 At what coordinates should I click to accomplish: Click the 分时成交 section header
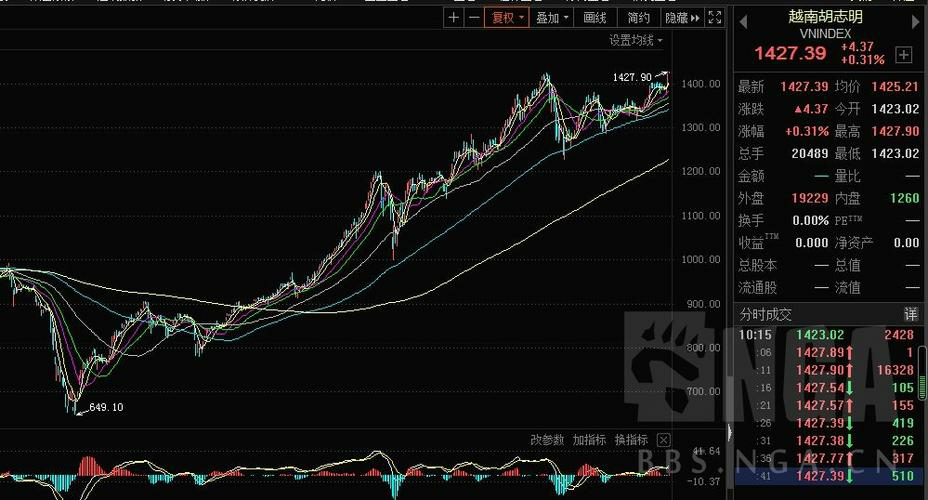[765, 314]
